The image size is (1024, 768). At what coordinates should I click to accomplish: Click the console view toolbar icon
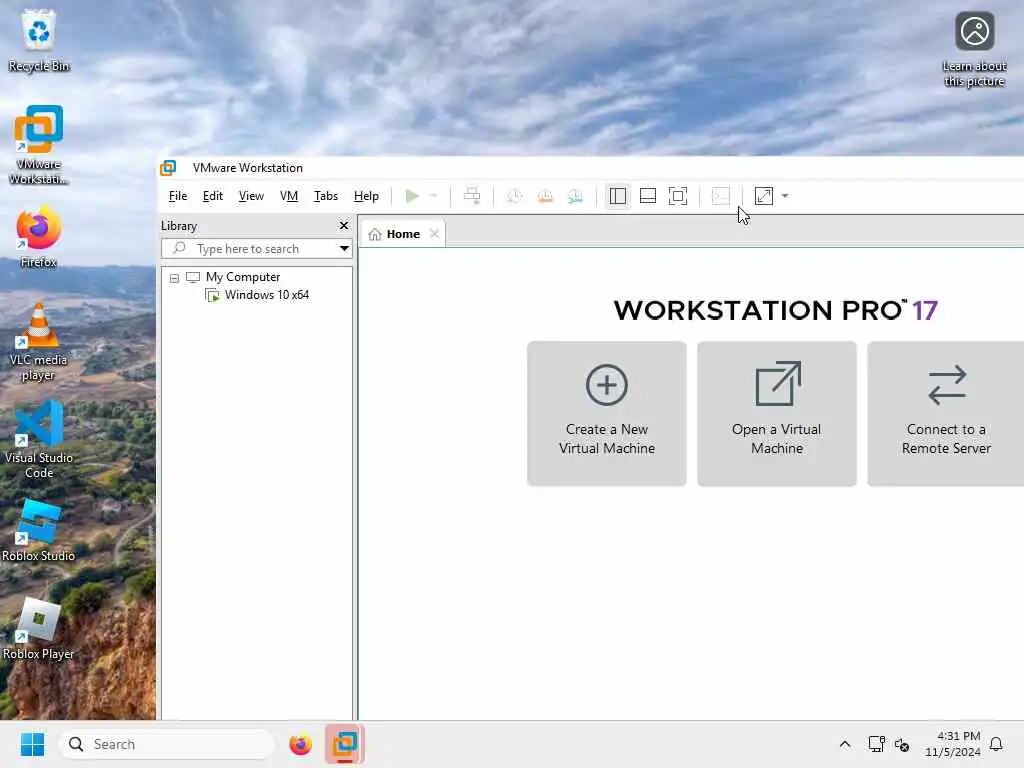(720, 196)
